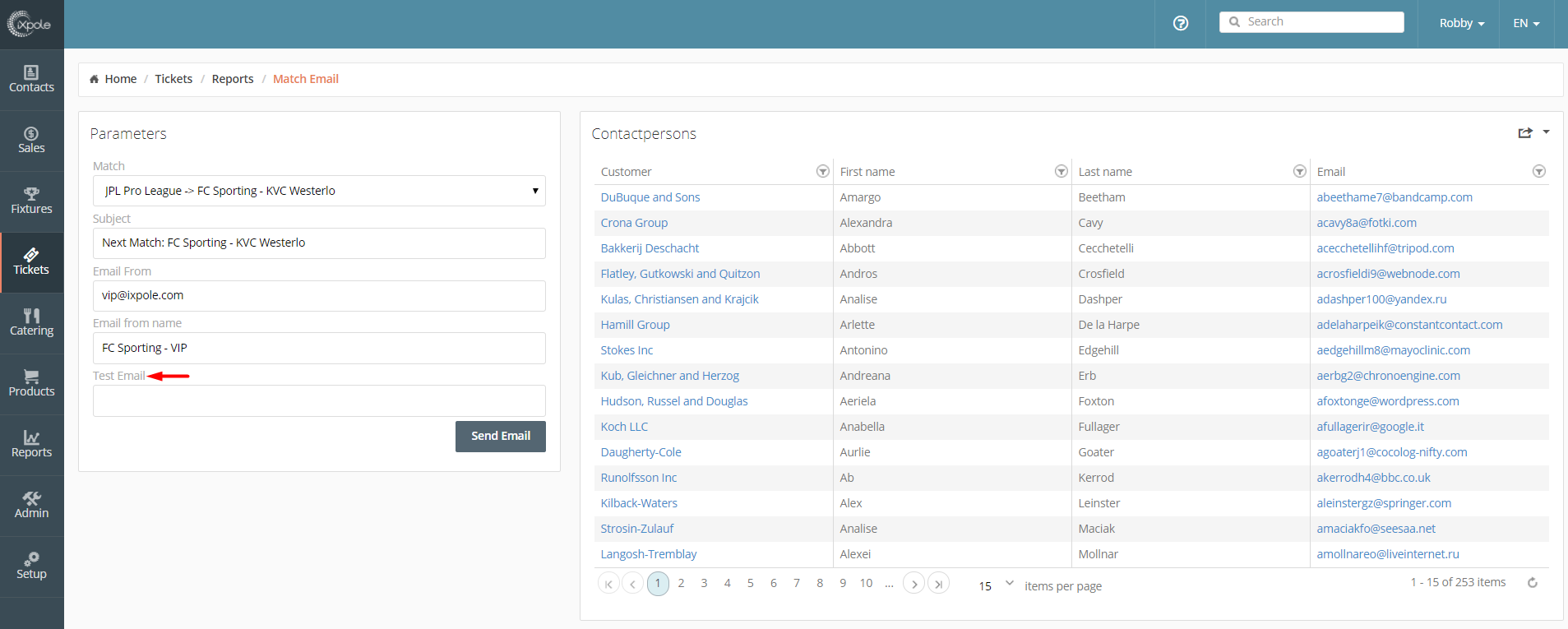Viewport: 1568px width, 629px height.
Task: Open the Customer column filter icon
Action: 822,171
